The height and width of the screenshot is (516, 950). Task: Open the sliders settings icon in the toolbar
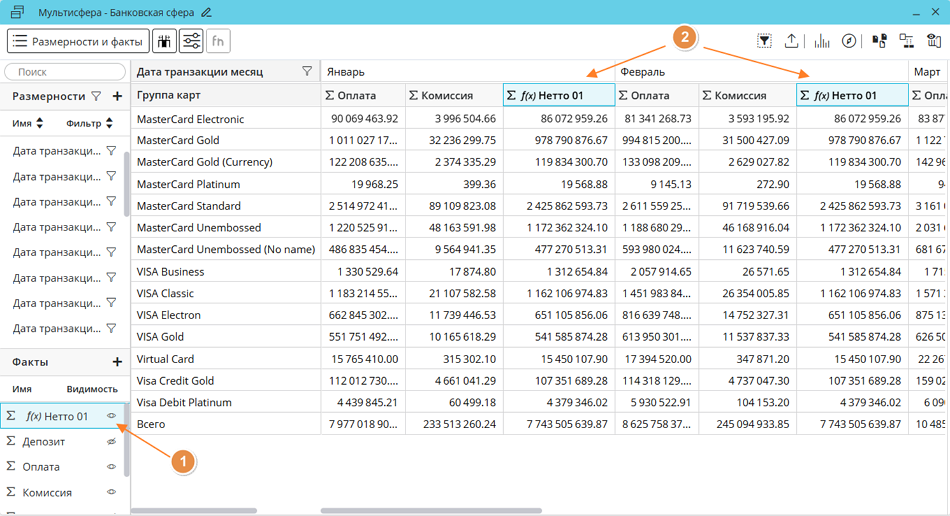point(191,41)
